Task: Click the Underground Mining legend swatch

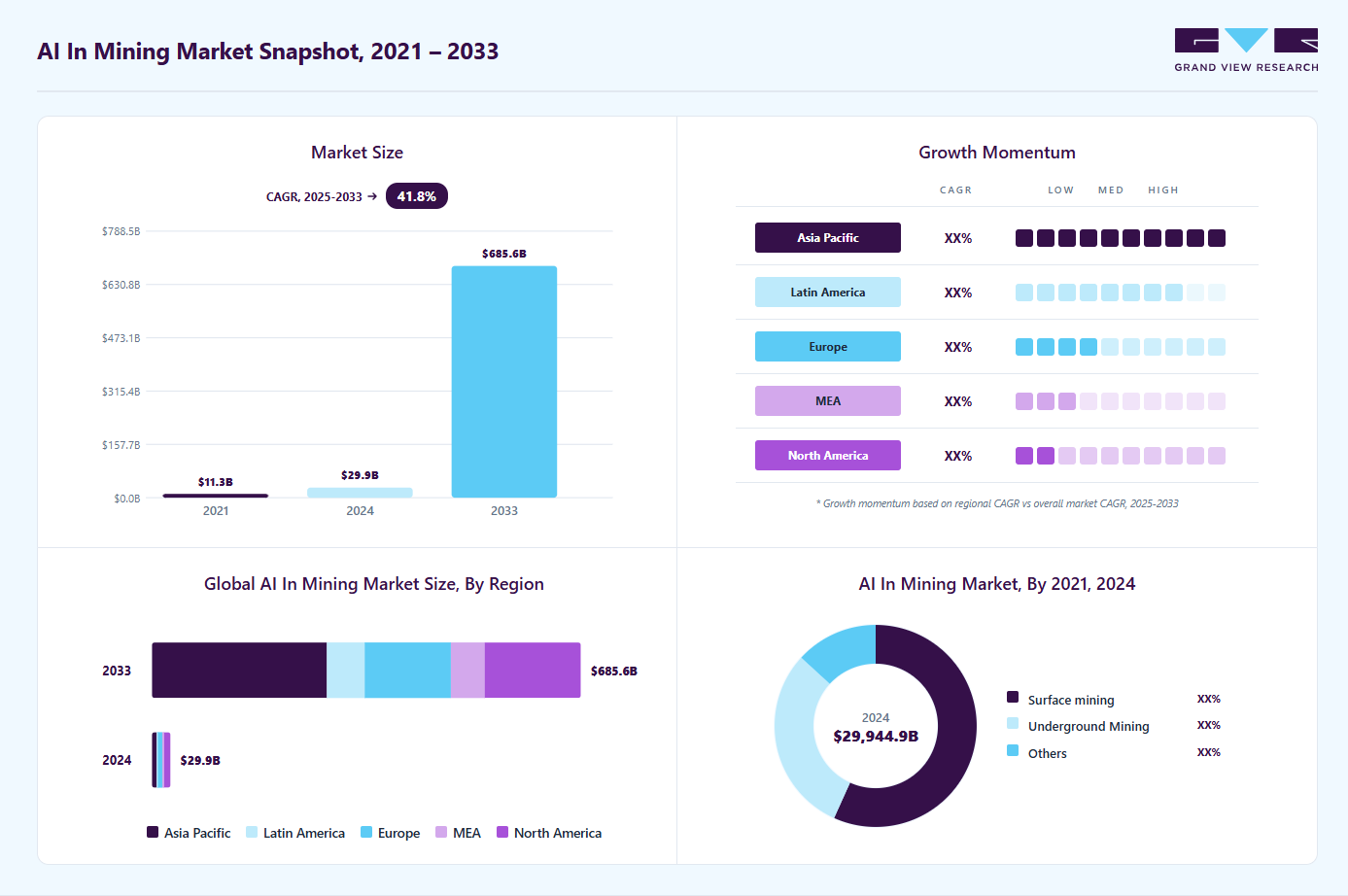Action: point(1013,723)
